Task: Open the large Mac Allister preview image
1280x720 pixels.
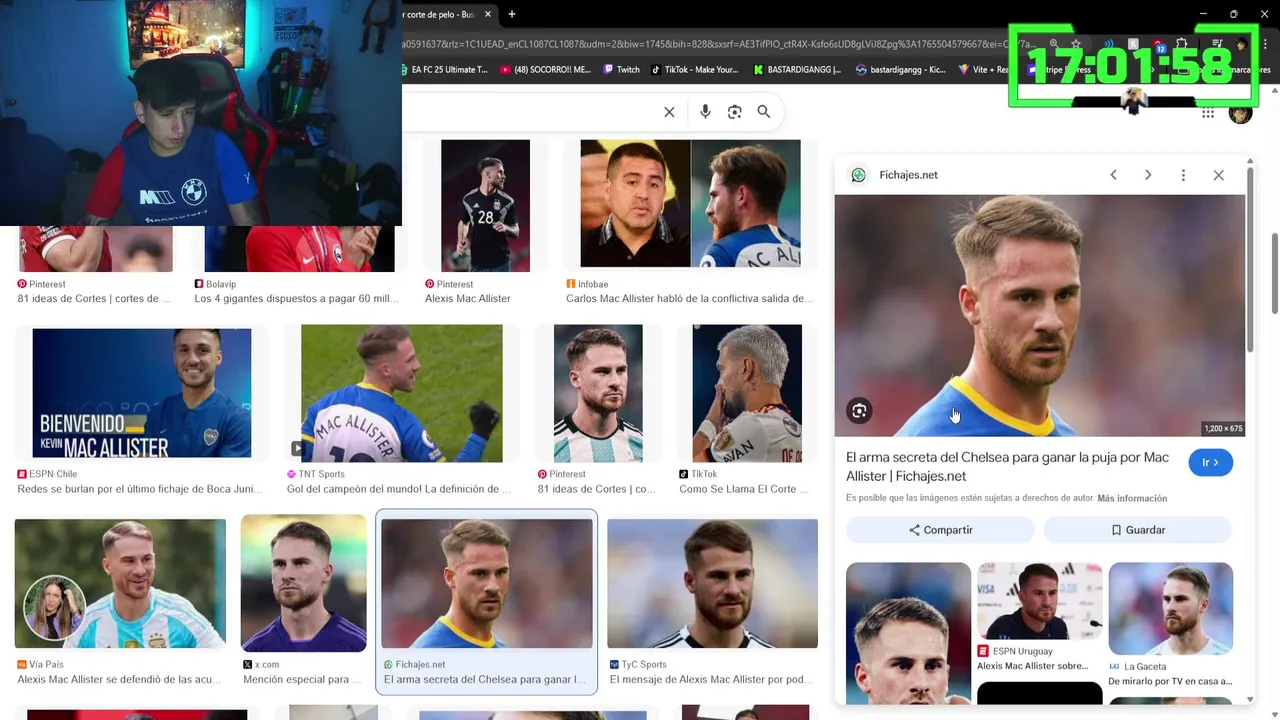Action: pyautogui.click(x=1040, y=315)
